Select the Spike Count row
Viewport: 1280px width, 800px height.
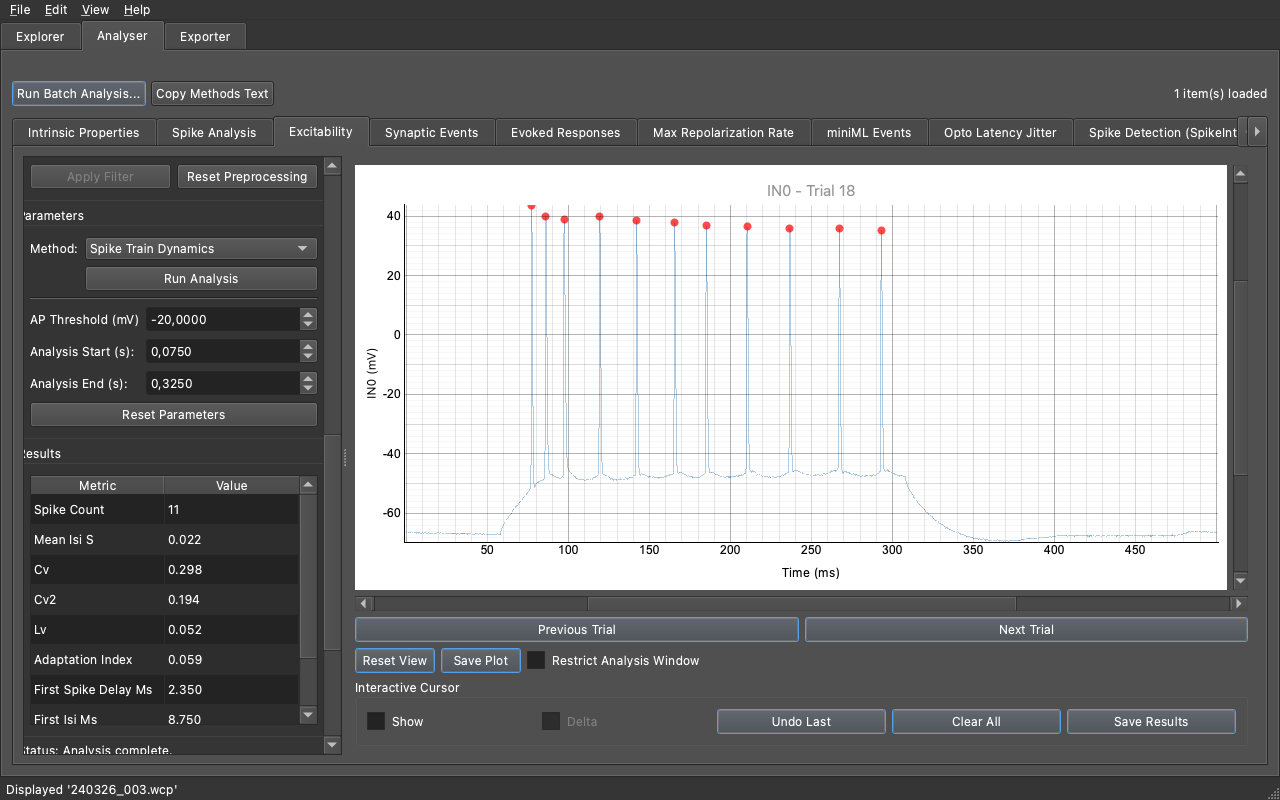point(164,509)
